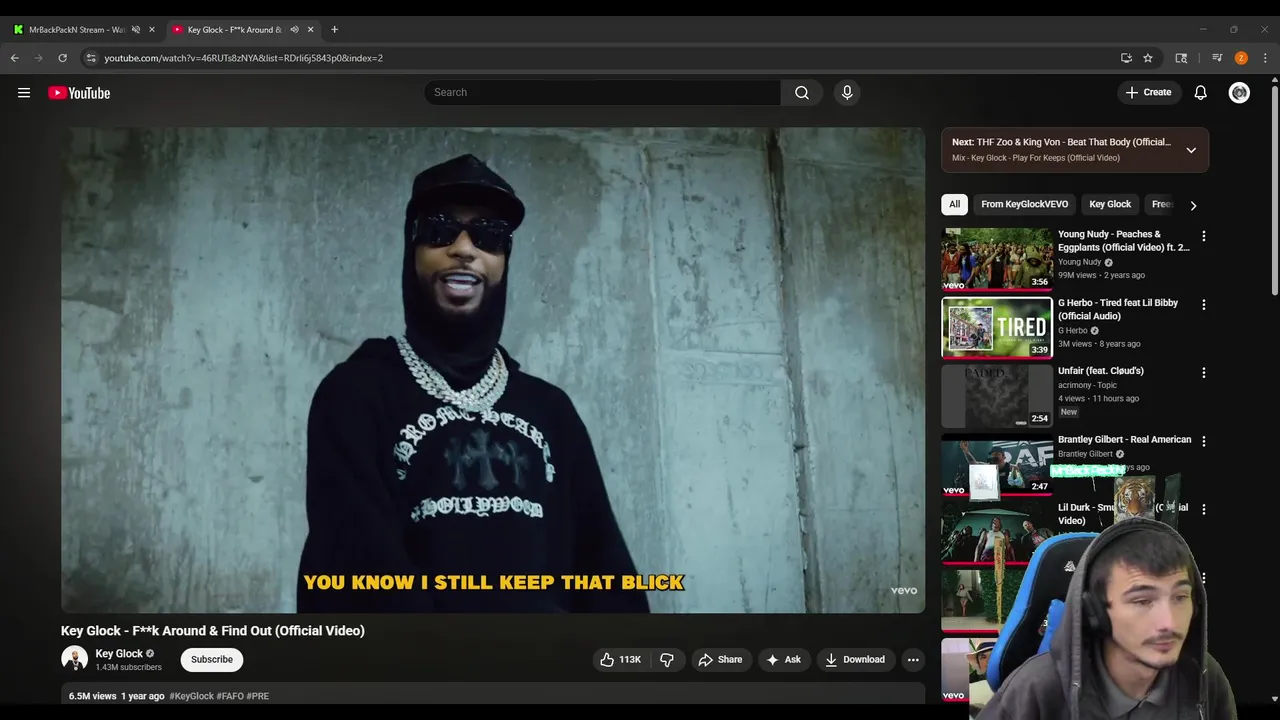Expand the Next up mix playlist
The width and height of the screenshot is (1280, 720).
click(1191, 150)
